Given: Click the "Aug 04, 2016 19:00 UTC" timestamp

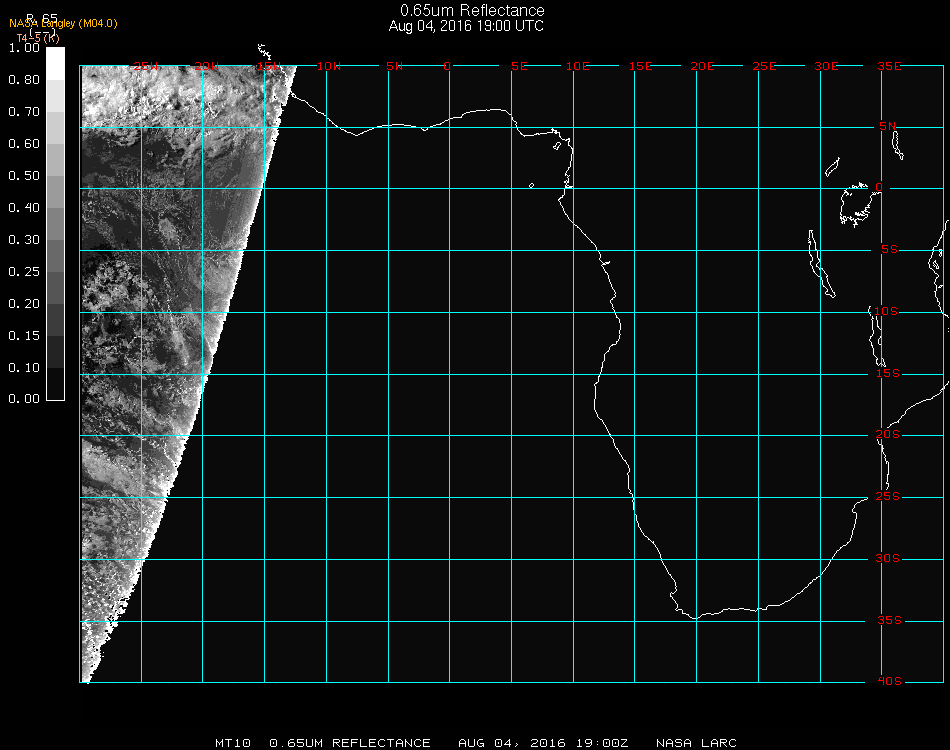Looking at the screenshot, I should [x=466, y=26].
